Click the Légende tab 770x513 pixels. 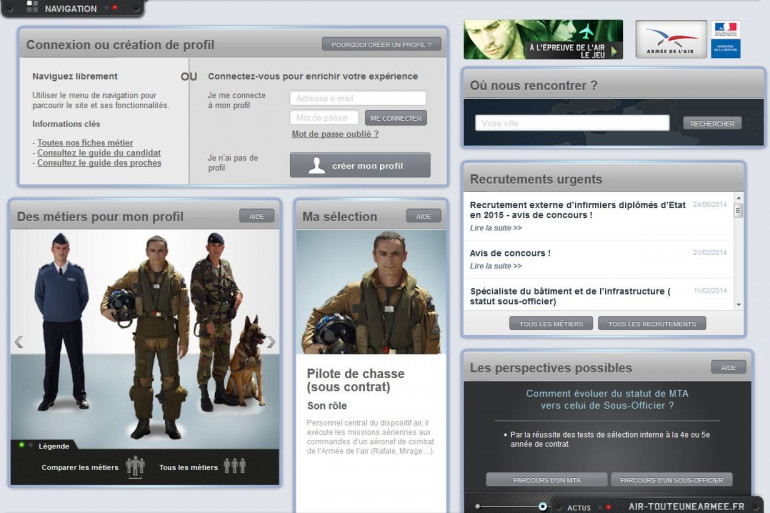(54, 446)
